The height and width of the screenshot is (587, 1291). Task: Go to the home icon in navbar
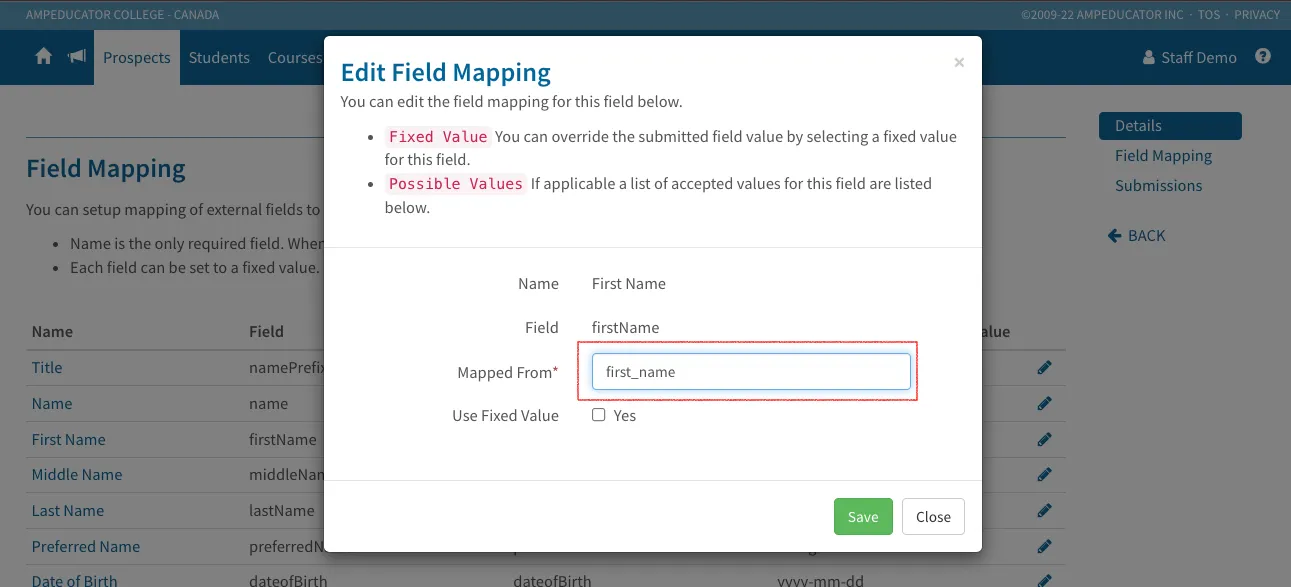44,57
